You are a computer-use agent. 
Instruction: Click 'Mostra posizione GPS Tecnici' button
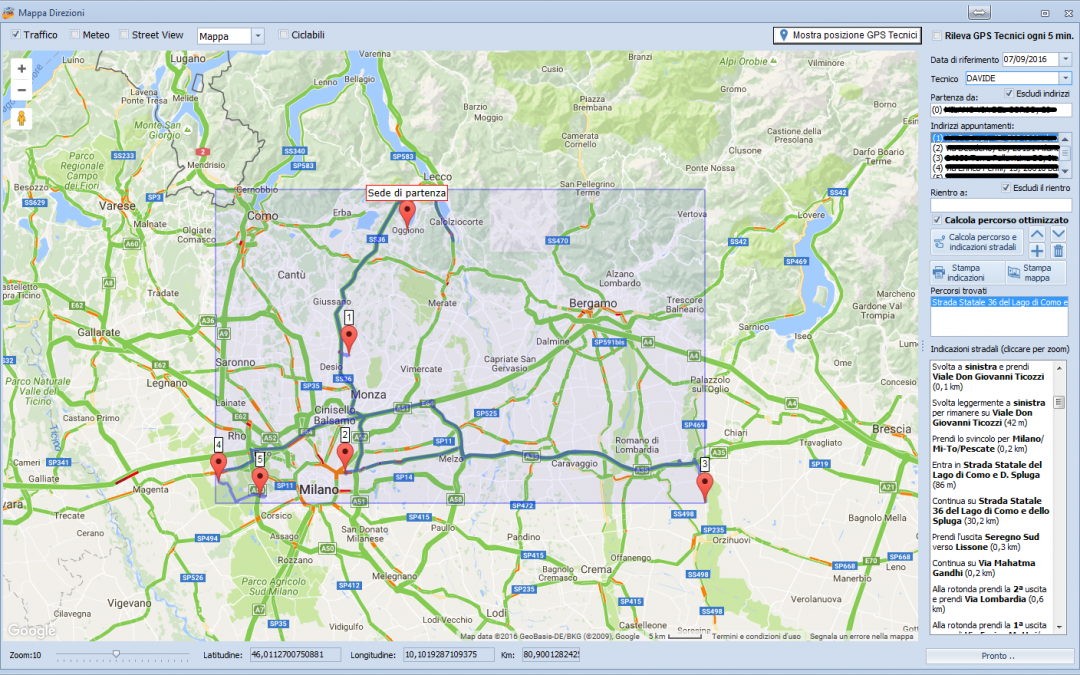coord(847,35)
